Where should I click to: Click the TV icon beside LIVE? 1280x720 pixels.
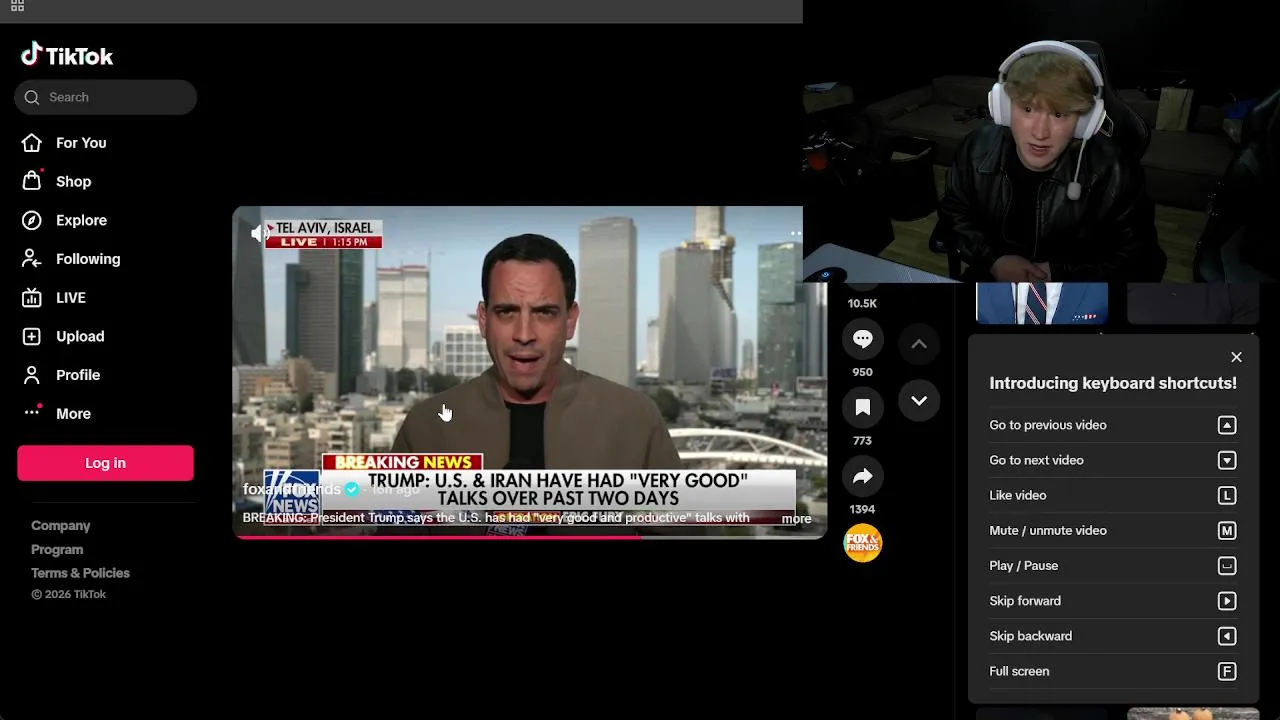32,298
